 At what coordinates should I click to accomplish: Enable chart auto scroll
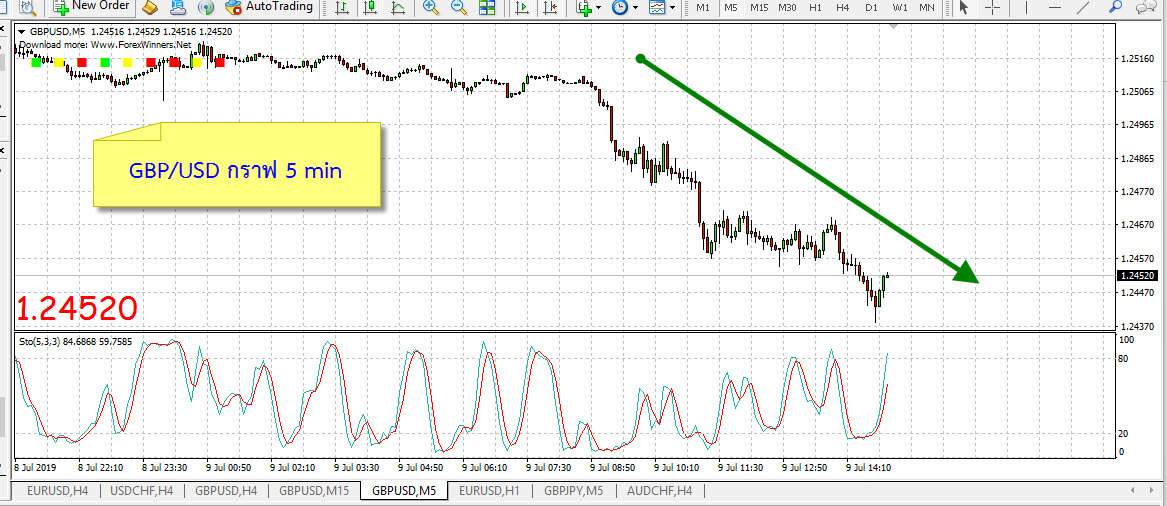(522, 8)
